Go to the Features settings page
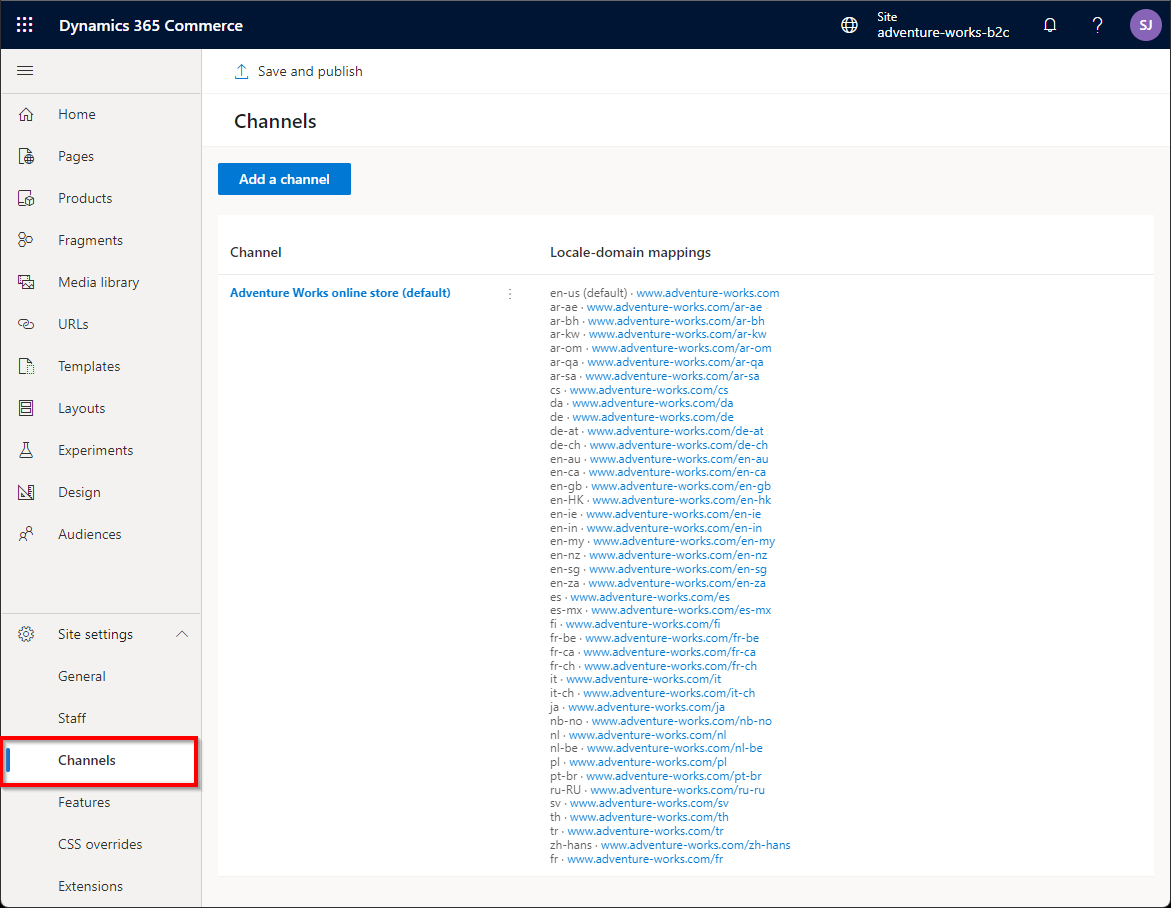The image size is (1171, 908). pyautogui.click(x=84, y=802)
